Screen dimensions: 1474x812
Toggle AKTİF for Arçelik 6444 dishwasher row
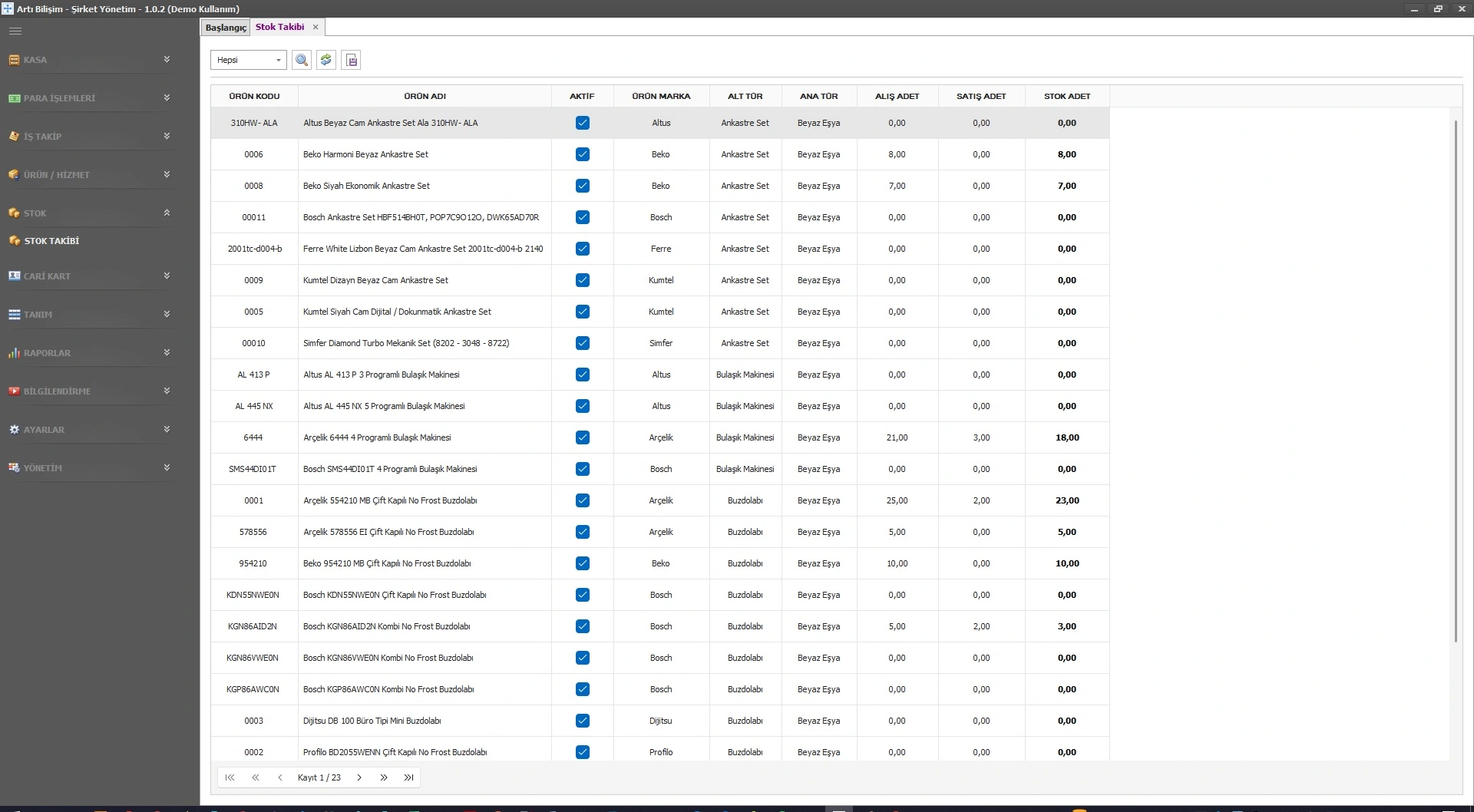pos(583,437)
